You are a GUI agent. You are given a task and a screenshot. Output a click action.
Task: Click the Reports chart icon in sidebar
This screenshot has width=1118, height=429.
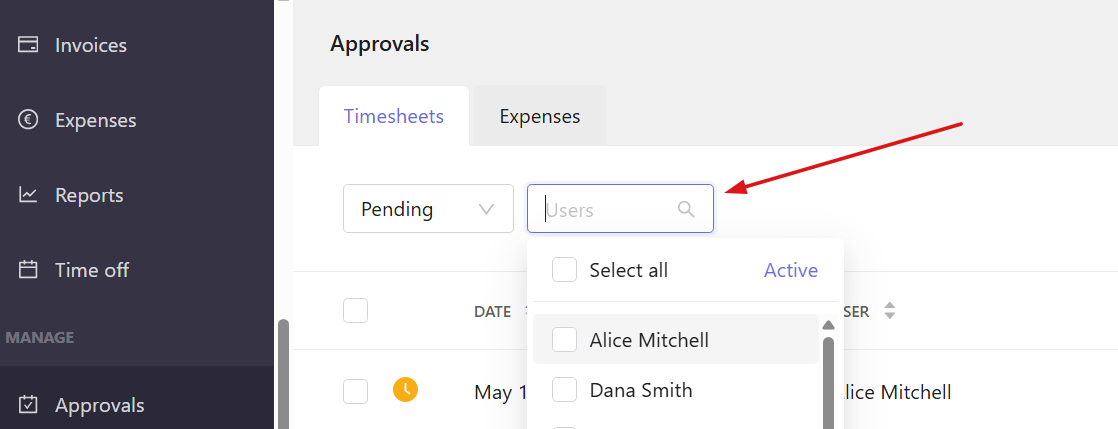point(28,195)
